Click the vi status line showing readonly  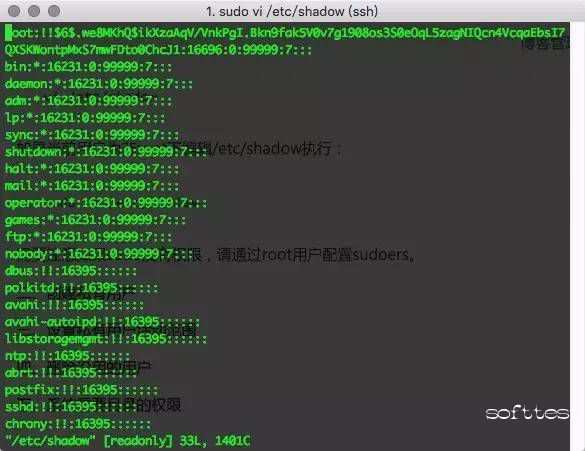point(128,441)
